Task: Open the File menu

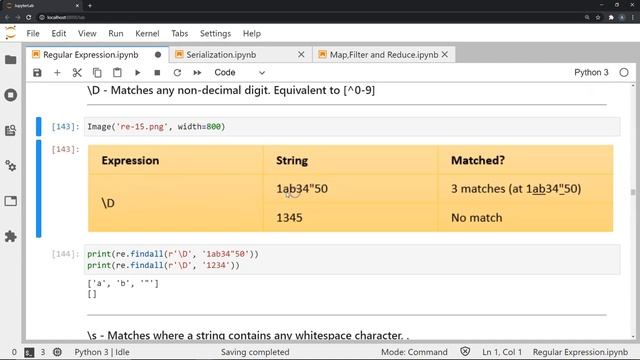Action: point(33,33)
